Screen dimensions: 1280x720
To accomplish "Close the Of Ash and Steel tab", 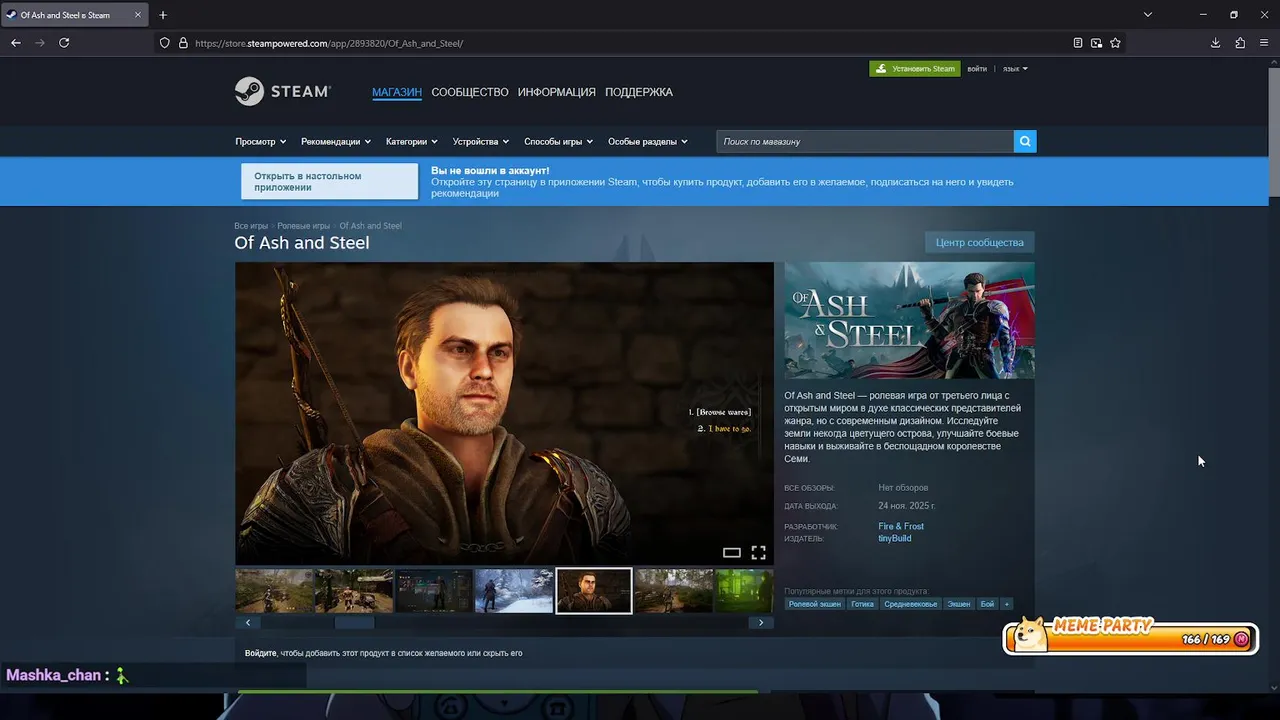I will [138, 15].
